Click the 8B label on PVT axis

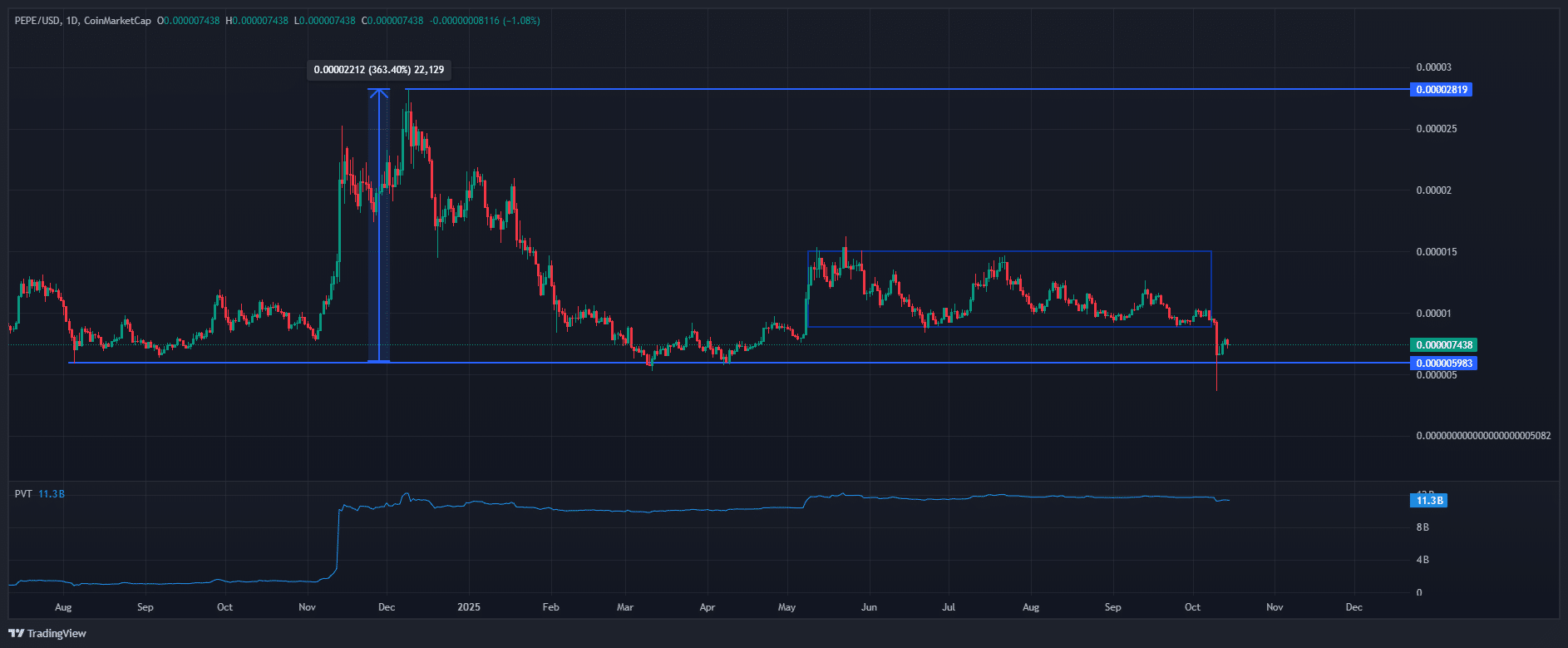(x=1423, y=527)
